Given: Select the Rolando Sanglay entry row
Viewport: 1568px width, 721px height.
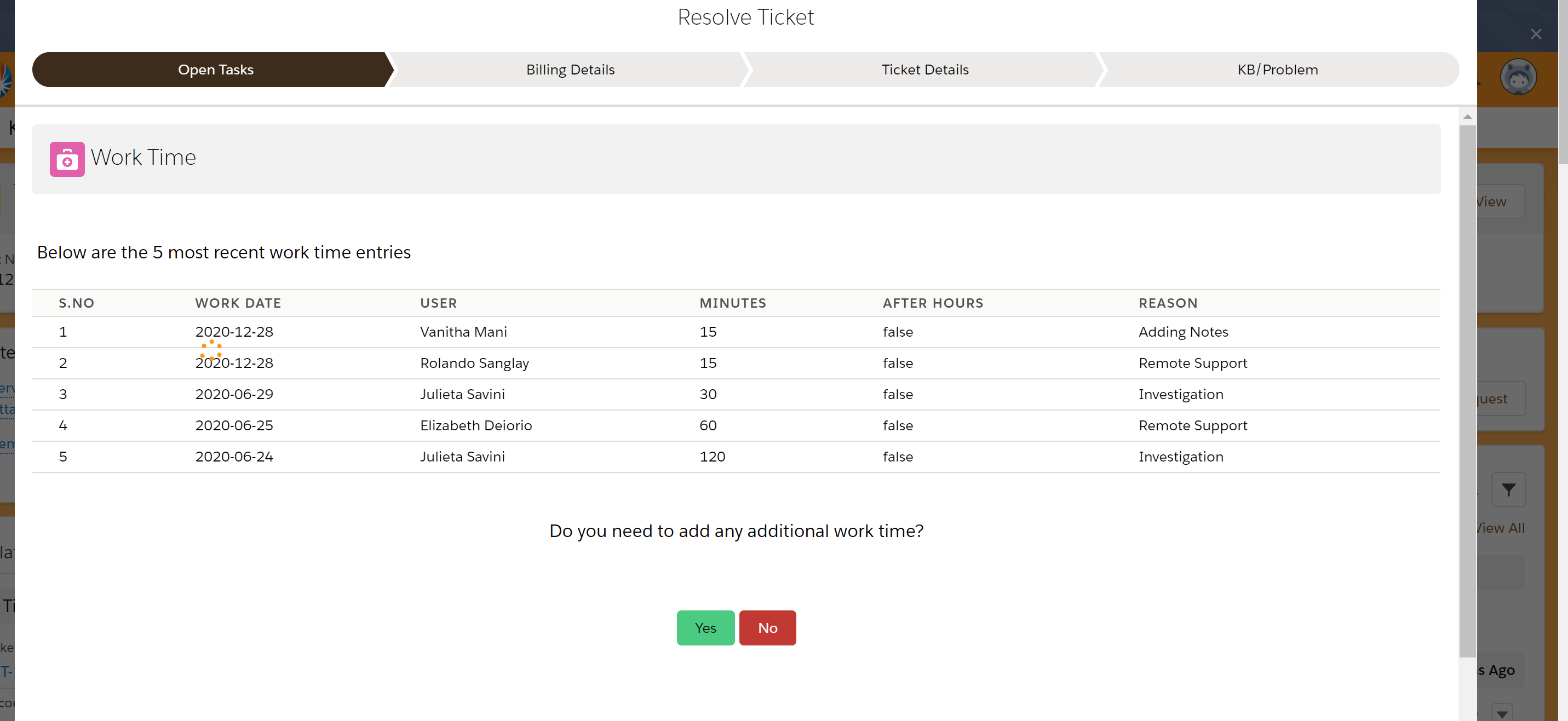Looking at the screenshot, I should [474, 364].
